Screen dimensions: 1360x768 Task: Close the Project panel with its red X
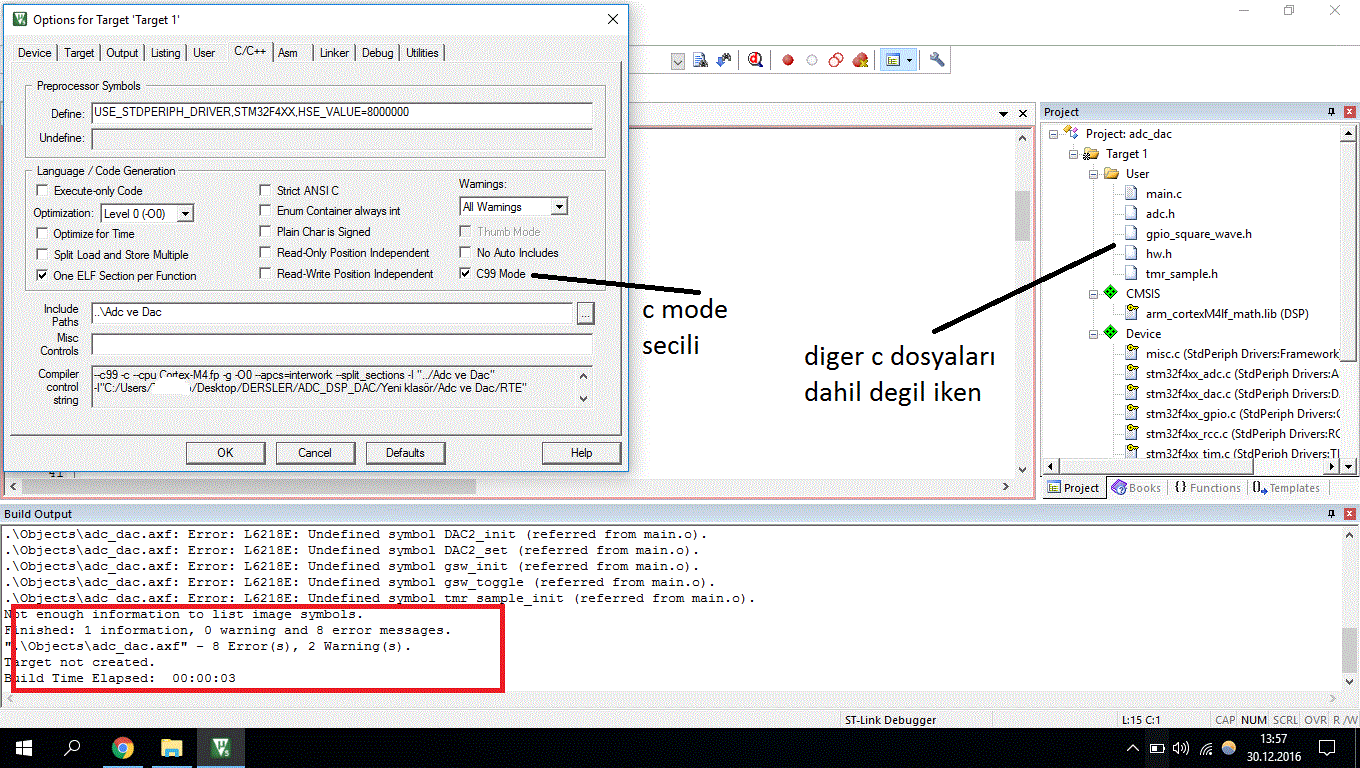click(1349, 112)
